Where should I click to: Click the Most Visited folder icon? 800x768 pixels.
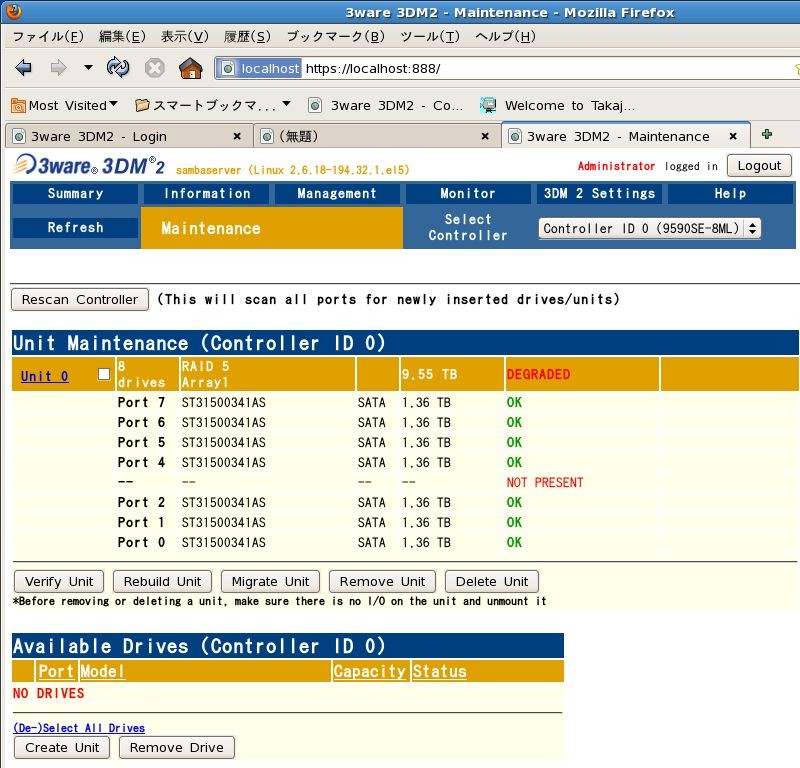pos(18,106)
